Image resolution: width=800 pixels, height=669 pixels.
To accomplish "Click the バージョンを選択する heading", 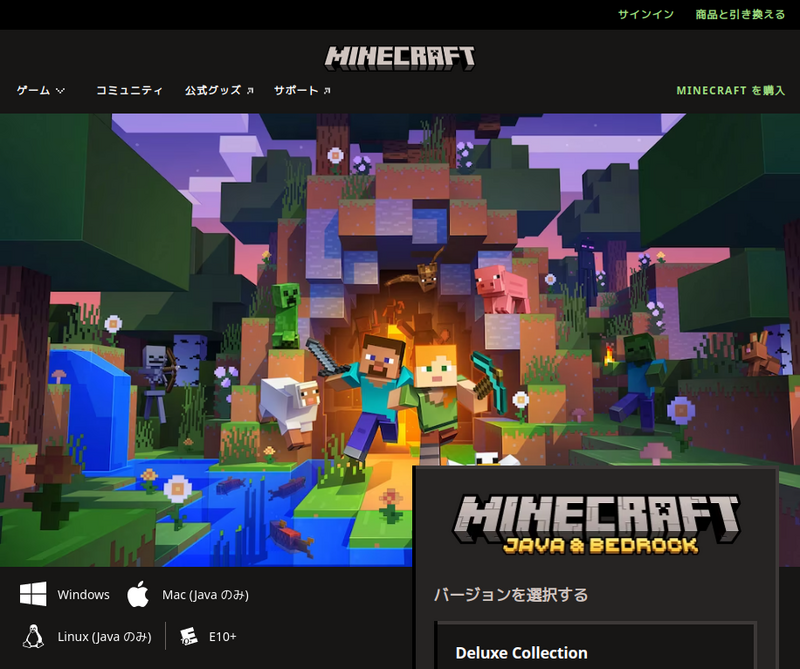I will [x=511, y=594].
